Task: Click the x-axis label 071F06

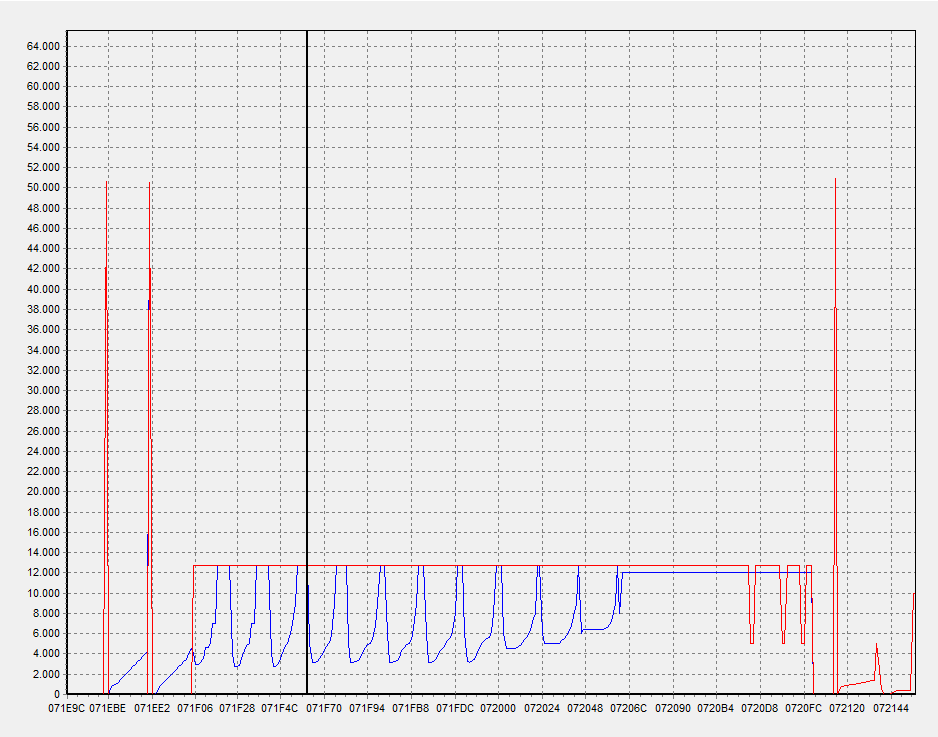Action: click(x=194, y=708)
